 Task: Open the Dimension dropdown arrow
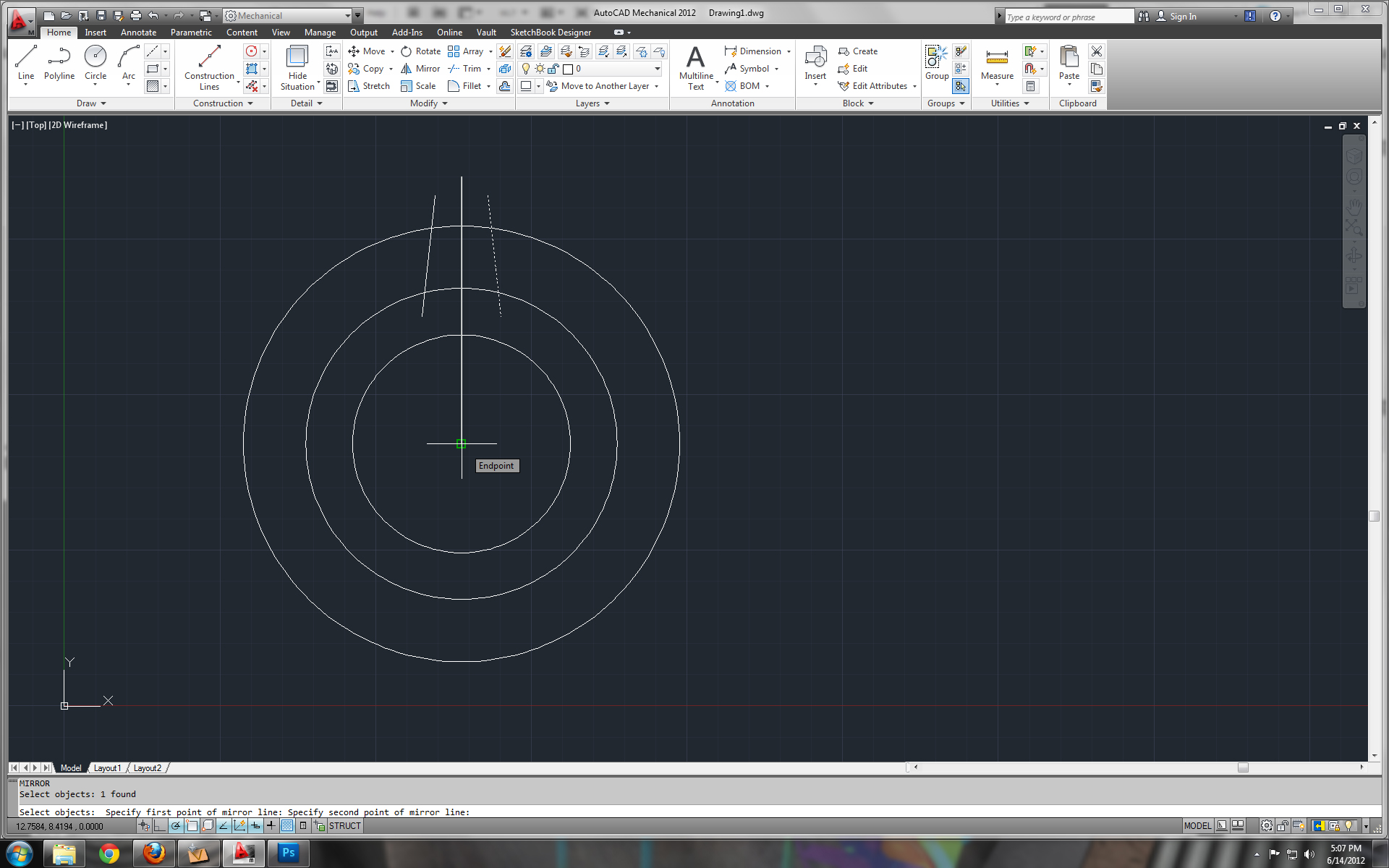pos(789,51)
